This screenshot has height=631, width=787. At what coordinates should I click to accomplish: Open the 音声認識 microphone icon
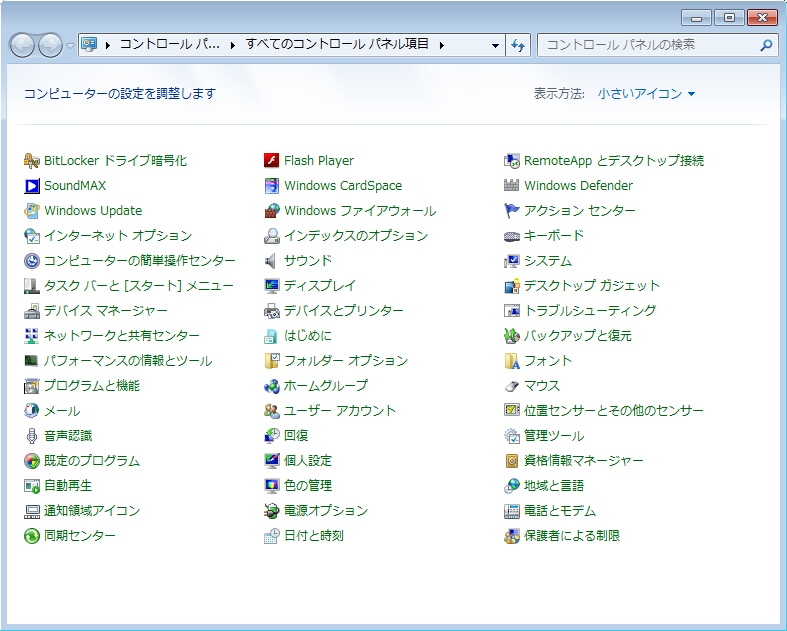click(31, 436)
